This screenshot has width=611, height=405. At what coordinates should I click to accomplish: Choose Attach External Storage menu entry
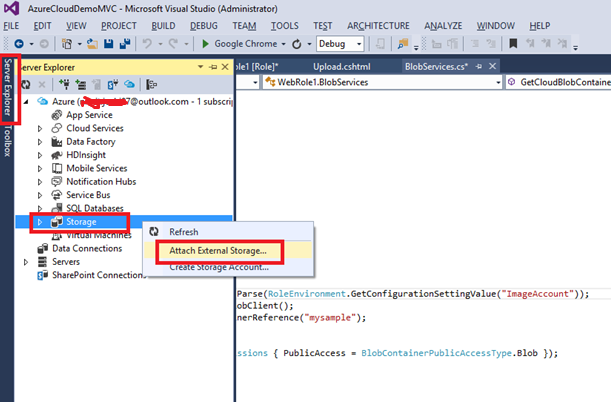(x=228, y=251)
